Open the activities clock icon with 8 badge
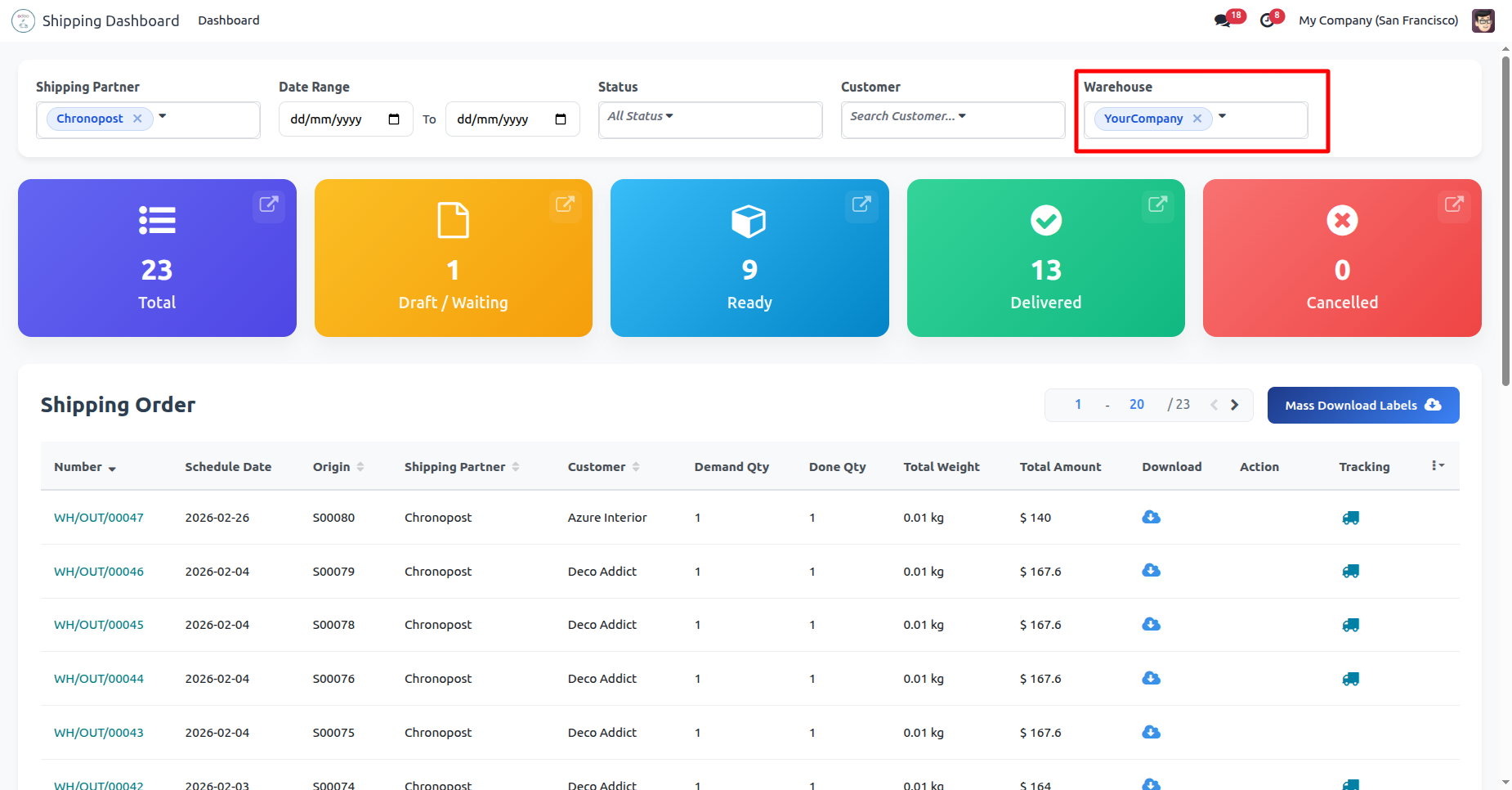 coord(1267,20)
